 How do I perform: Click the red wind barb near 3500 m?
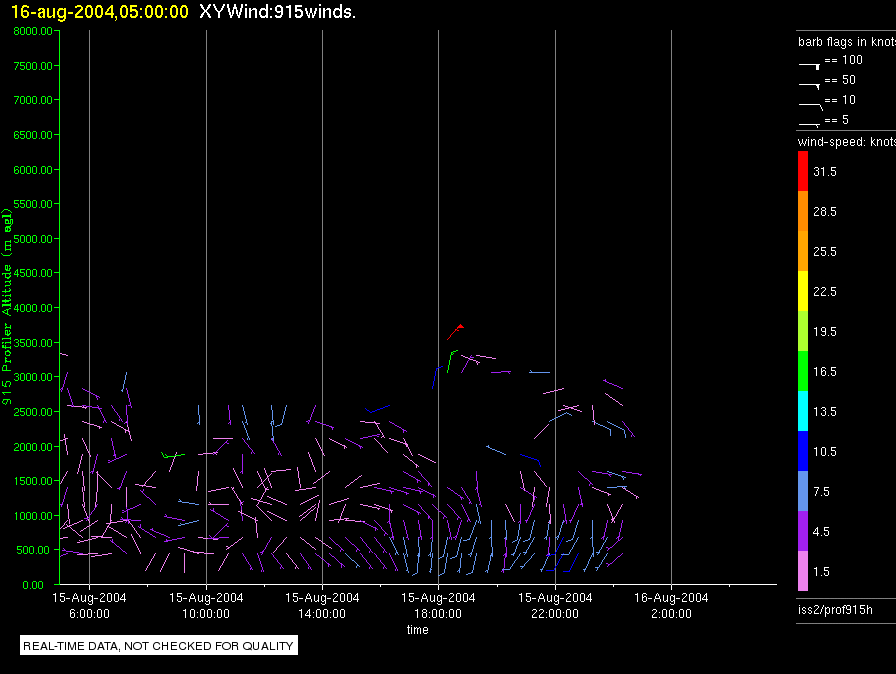pyautogui.click(x=455, y=332)
